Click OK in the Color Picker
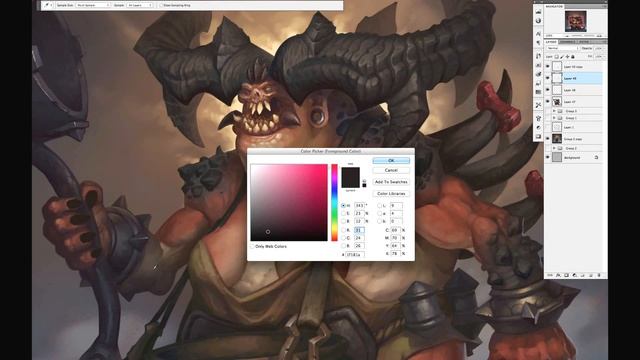 (391, 160)
